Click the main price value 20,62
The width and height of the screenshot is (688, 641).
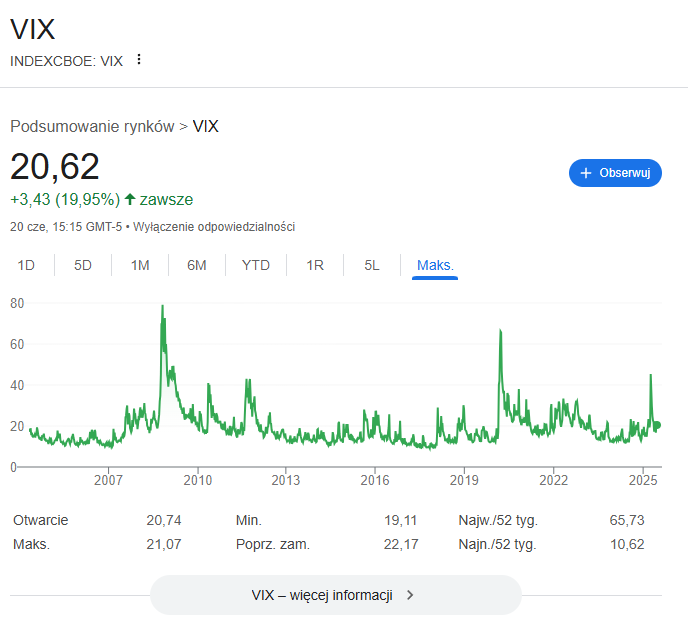click(55, 167)
